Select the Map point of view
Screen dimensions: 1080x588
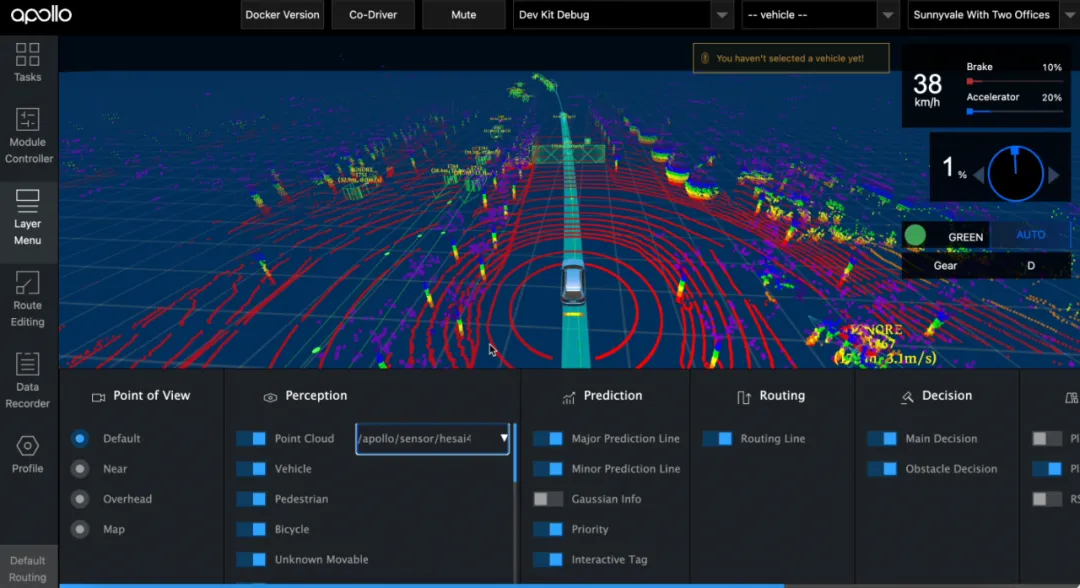click(80, 529)
